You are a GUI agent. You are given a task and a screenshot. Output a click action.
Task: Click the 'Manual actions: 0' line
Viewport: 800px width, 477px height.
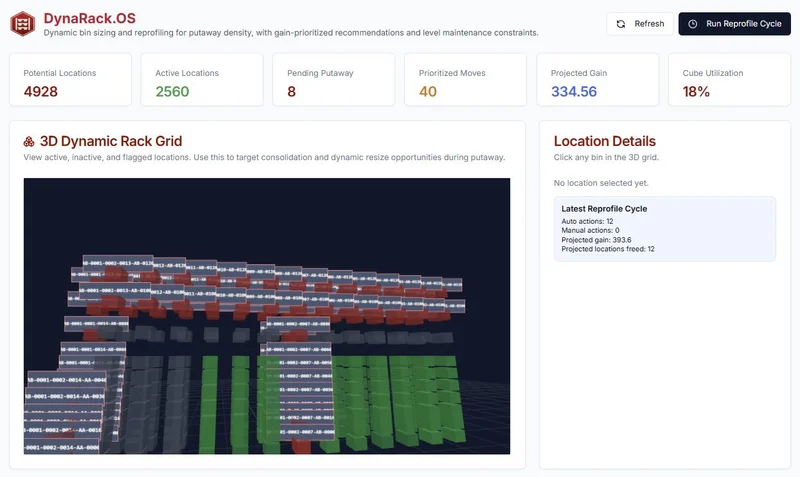point(590,231)
